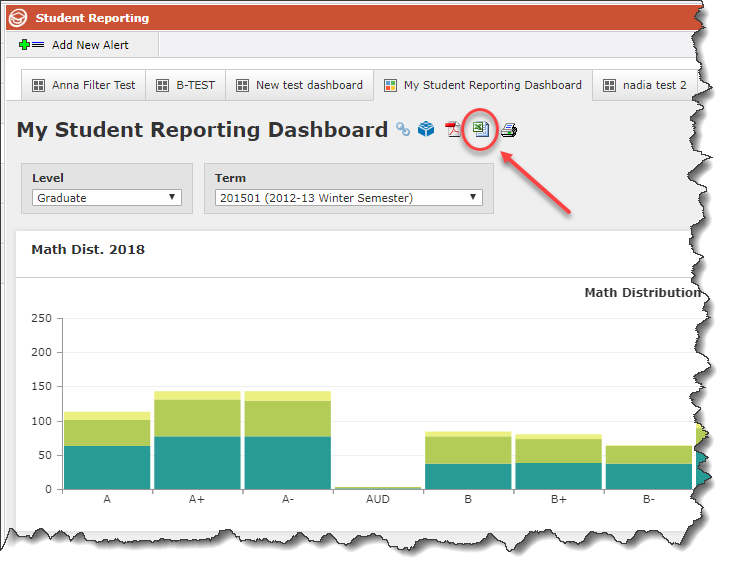Click the Student Reporting logo icon

(18, 17)
